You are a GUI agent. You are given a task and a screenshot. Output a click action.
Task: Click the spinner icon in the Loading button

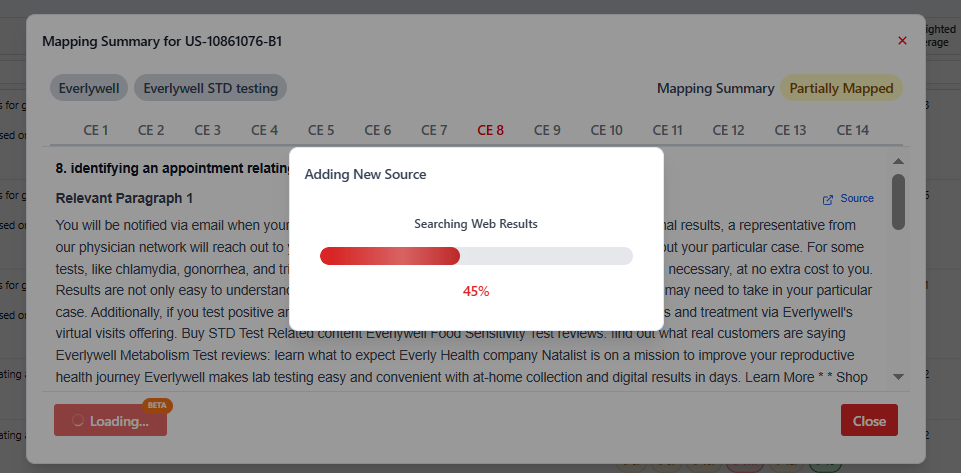point(78,421)
